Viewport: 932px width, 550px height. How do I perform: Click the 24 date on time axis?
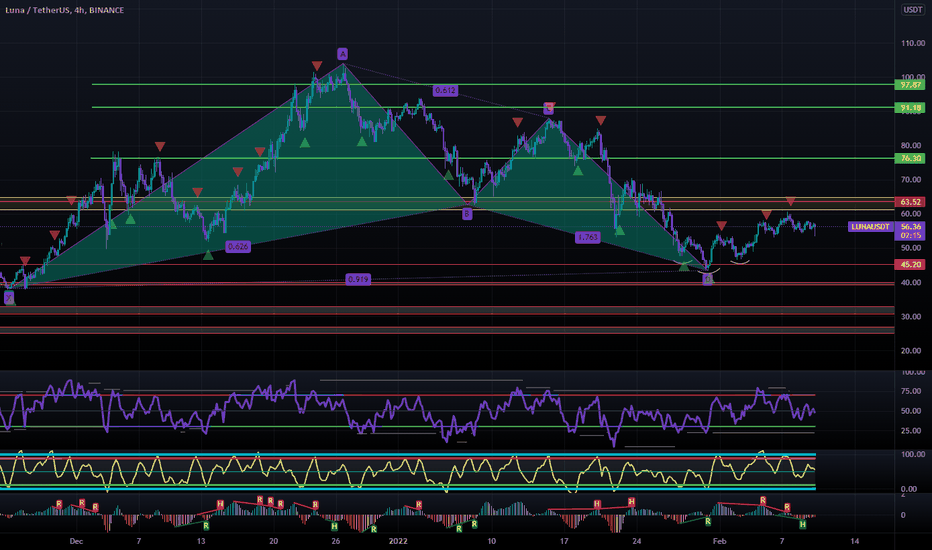637,541
